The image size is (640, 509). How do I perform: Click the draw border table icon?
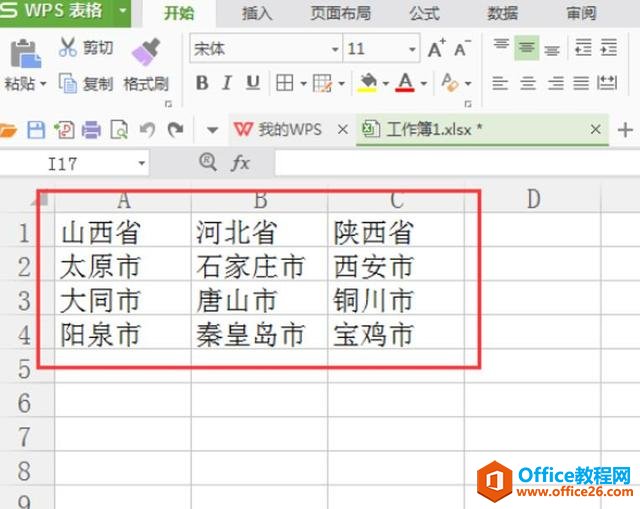click(x=322, y=83)
